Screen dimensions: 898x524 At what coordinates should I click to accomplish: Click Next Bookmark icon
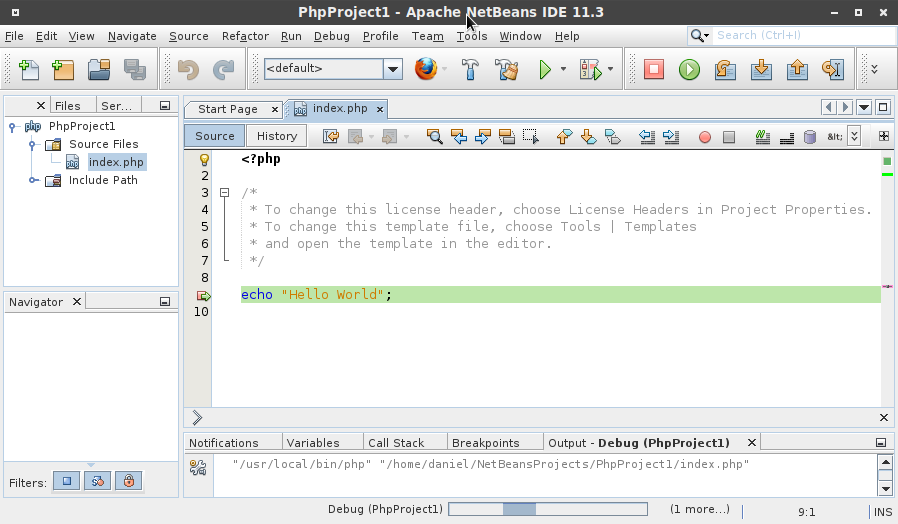pos(588,136)
